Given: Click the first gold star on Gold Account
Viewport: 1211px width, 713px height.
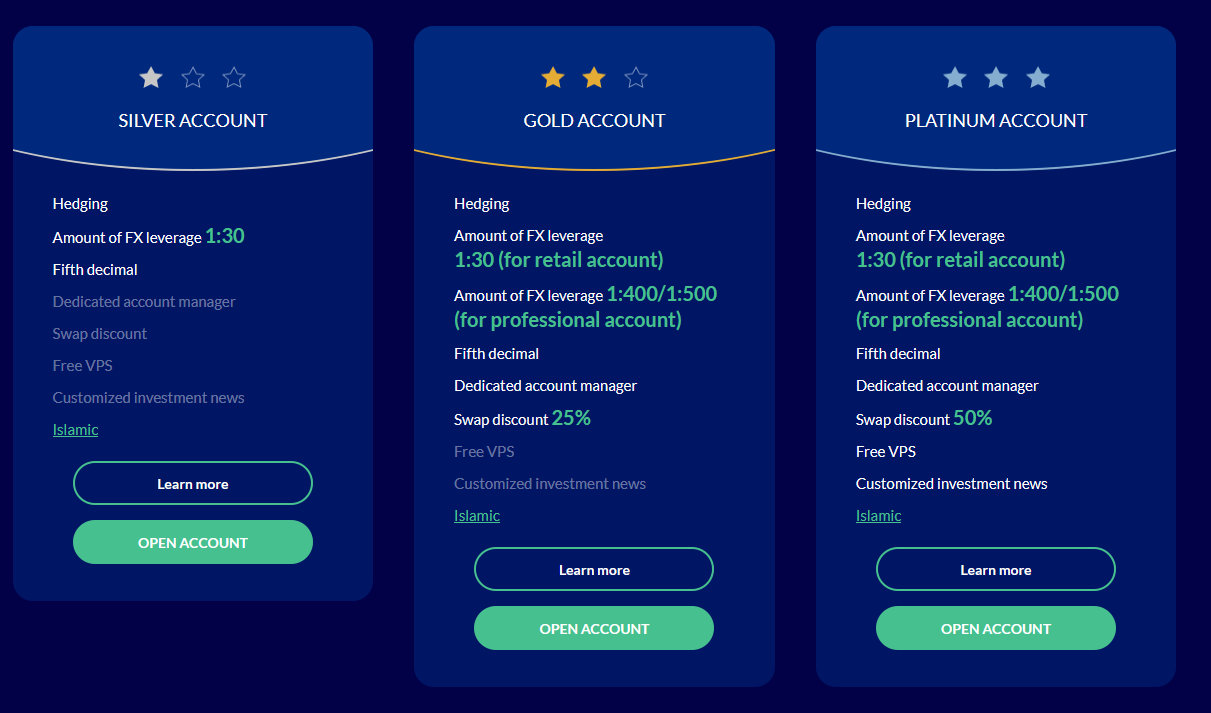Looking at the screenshot, I should click(x=552, y=77).
